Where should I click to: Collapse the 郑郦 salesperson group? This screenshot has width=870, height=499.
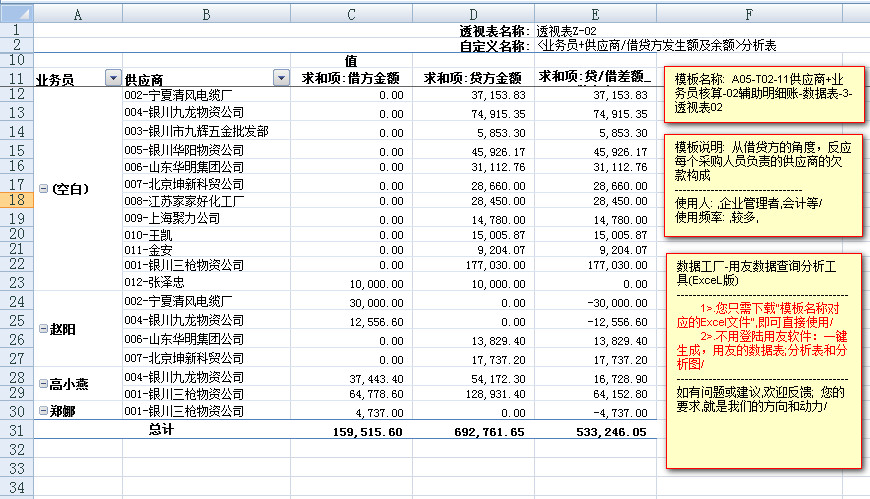point(42,411)
